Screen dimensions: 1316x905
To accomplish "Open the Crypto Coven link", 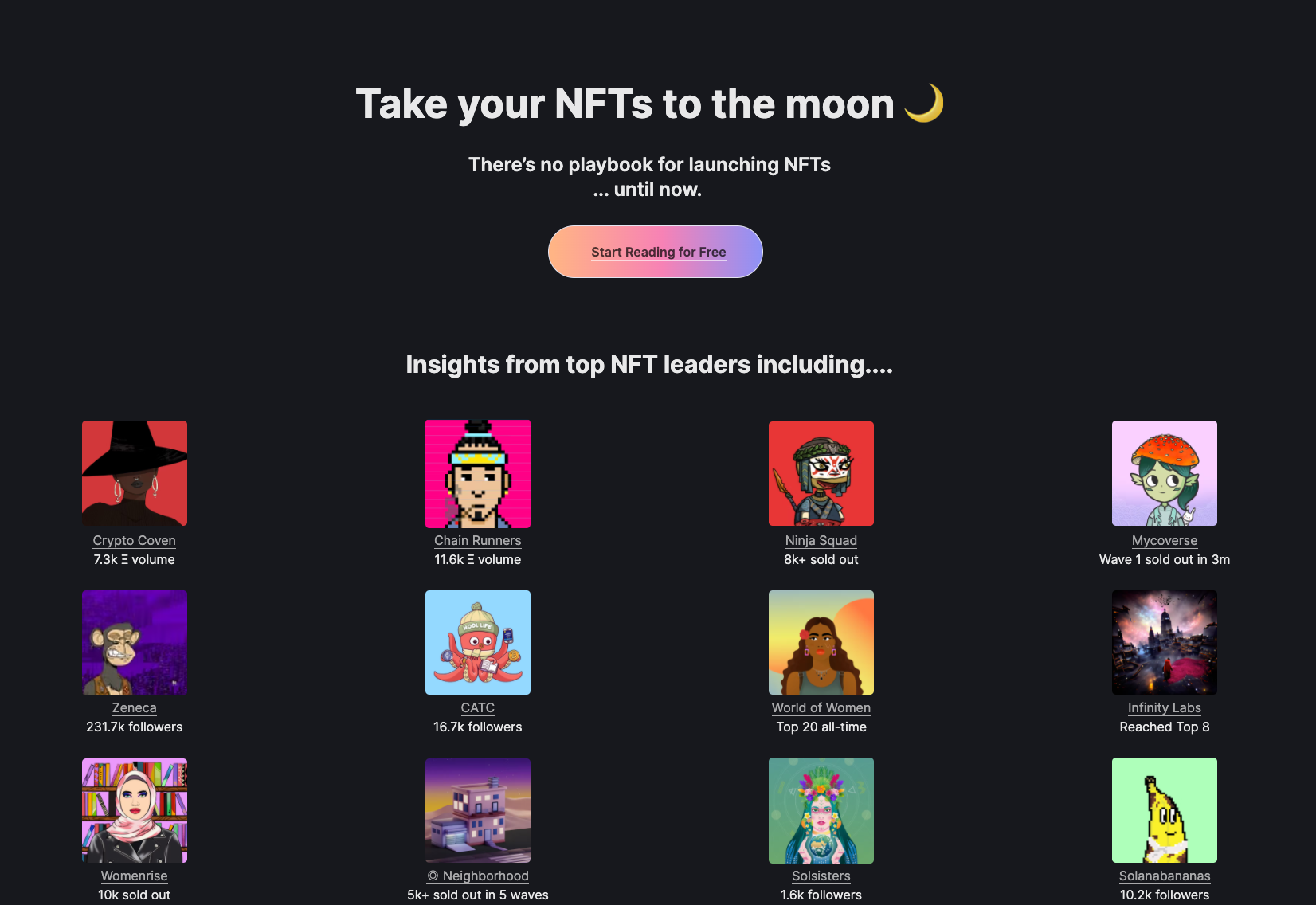I will point(134,540).
